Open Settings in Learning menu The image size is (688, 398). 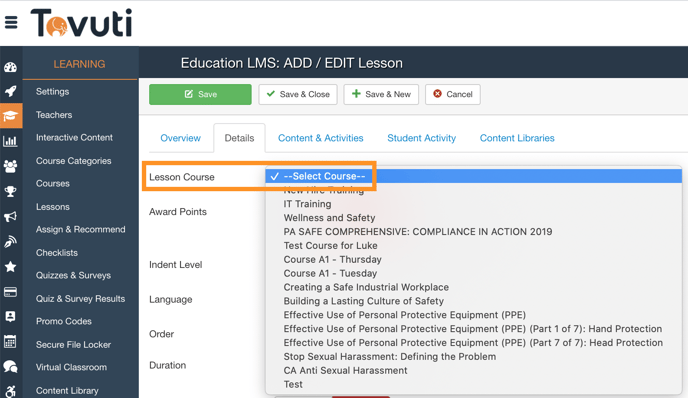click(53, 91)
